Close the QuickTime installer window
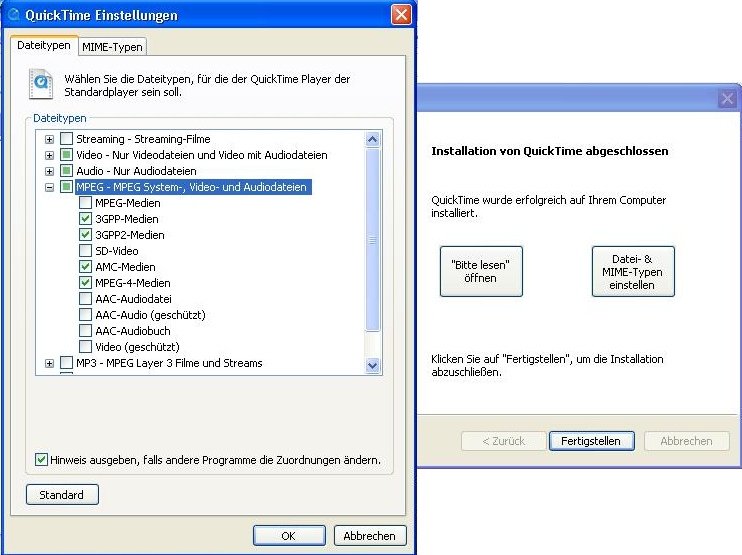Screen dimensions: 742x555 727,98
